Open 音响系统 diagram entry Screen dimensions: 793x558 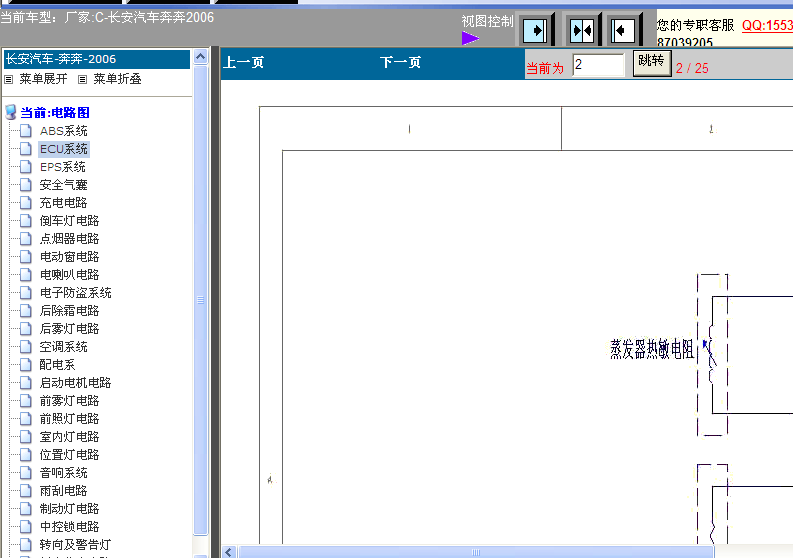(x=63, y=473)
